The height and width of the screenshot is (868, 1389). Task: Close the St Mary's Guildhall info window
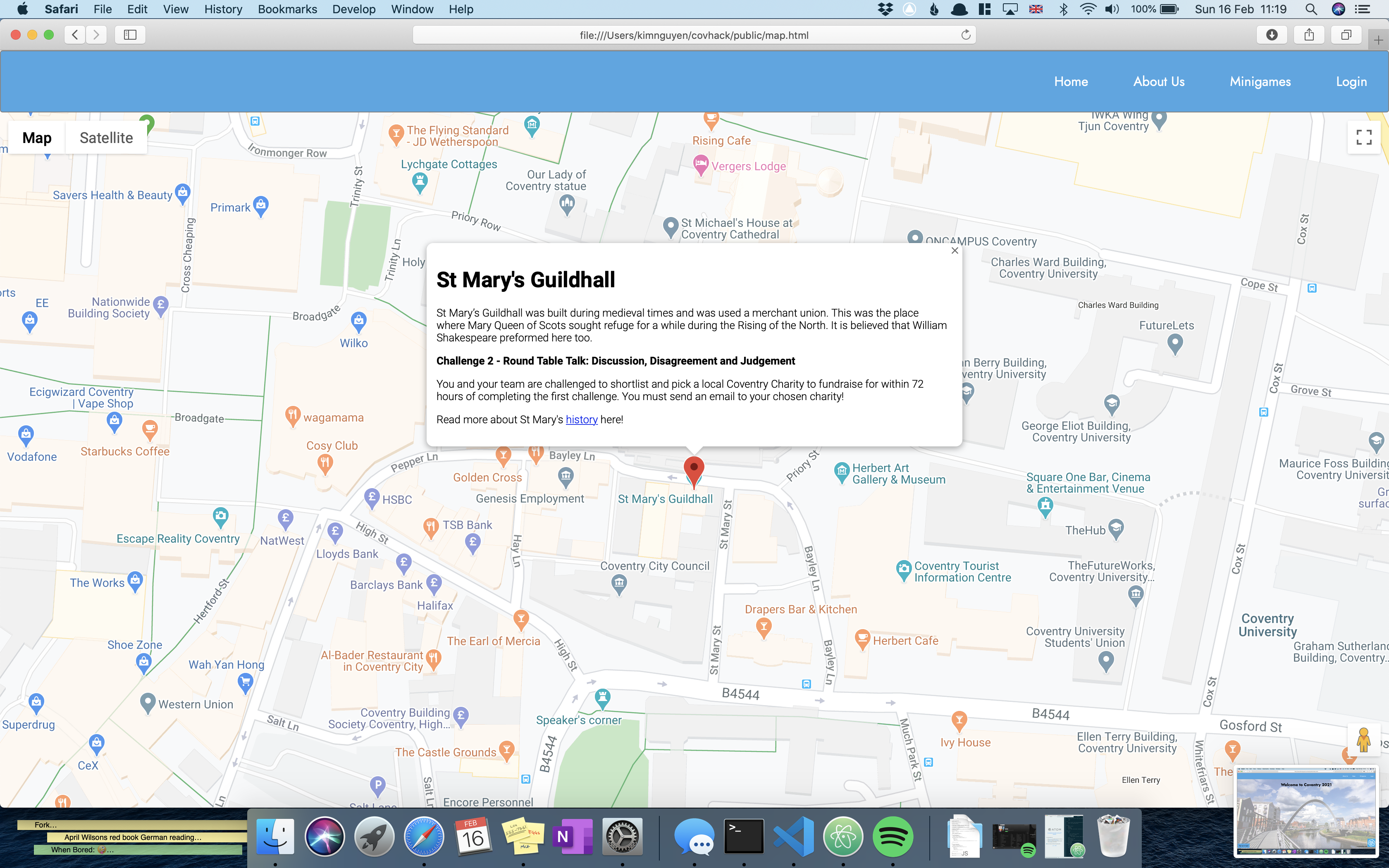click(x=955, y=251)
